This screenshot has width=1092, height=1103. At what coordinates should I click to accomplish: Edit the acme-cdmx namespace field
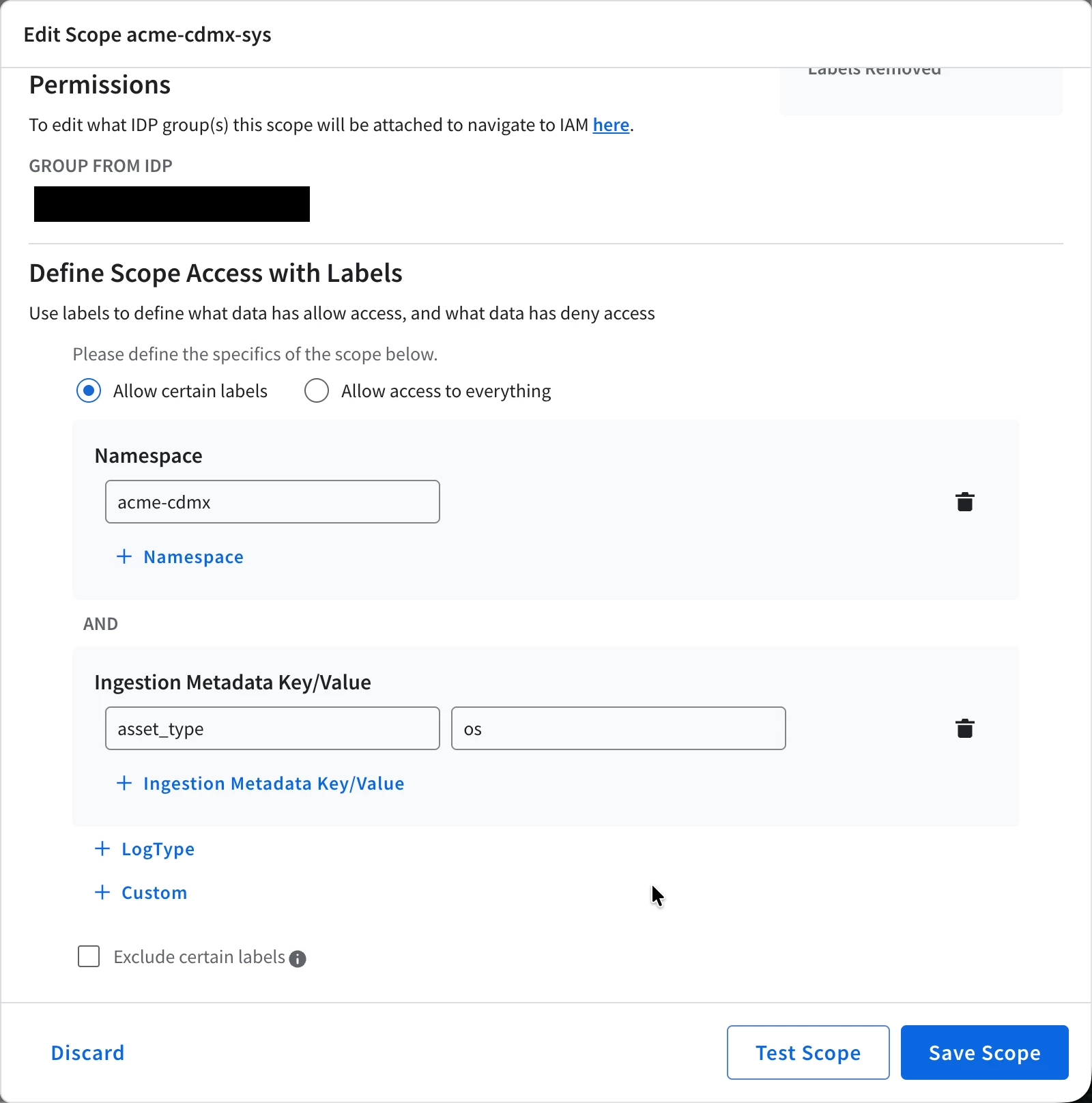click(x=272, y=502)
